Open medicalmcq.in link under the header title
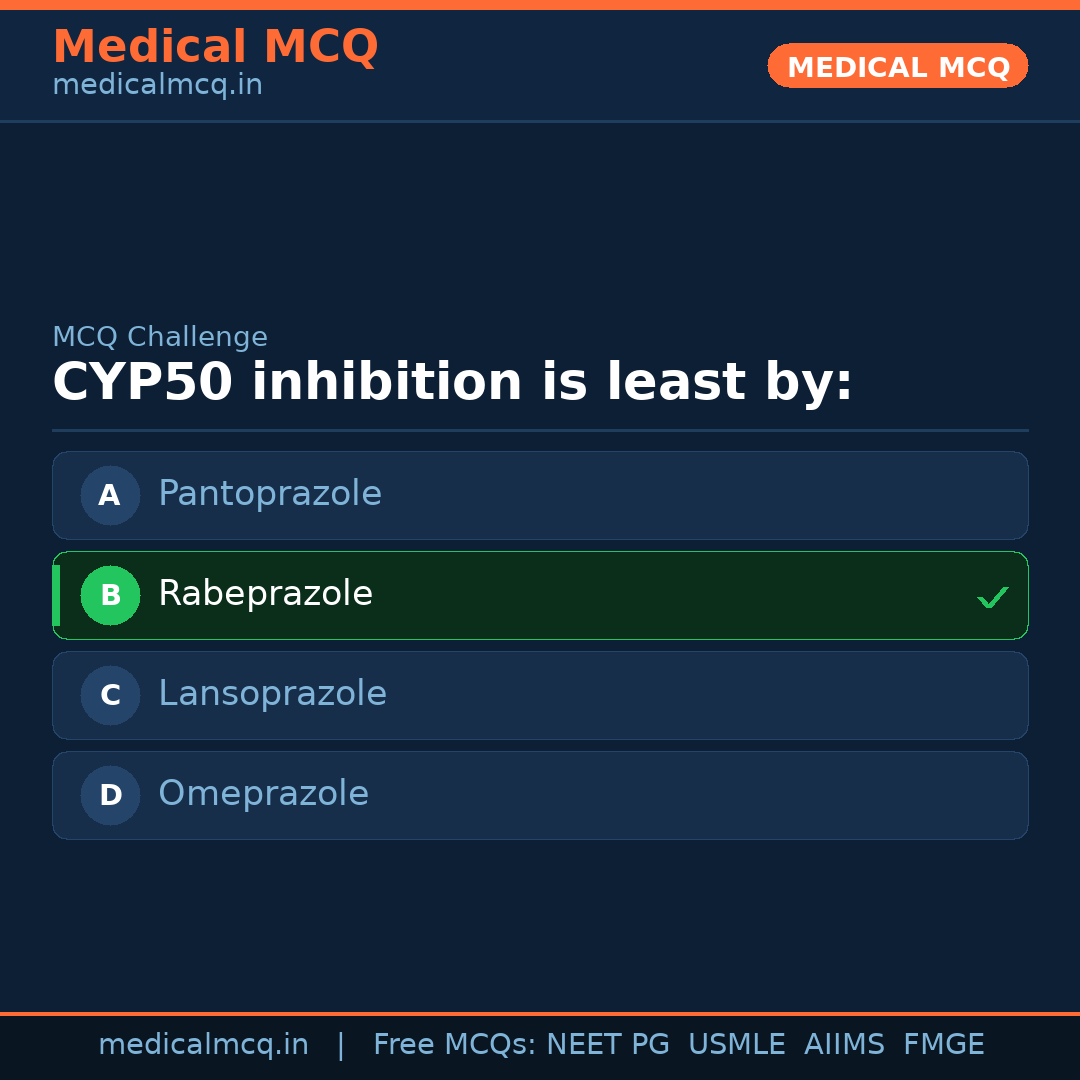This screenshot has width=1080, height=1080. coord(157,85)
